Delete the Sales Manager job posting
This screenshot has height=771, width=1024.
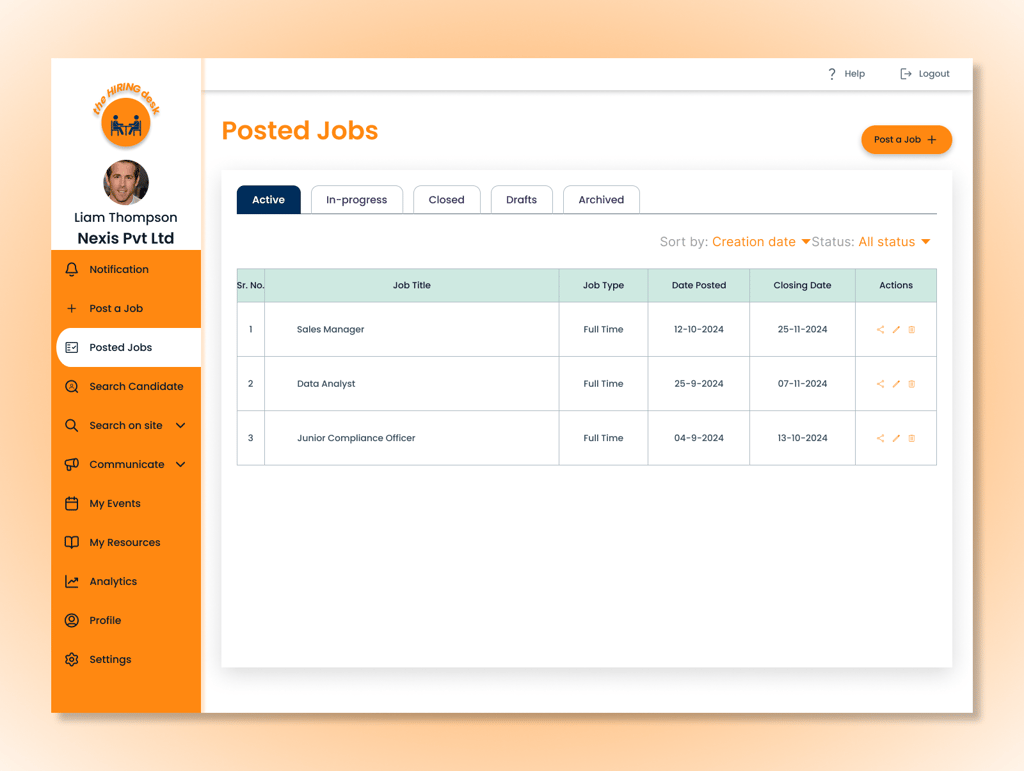point(912,330)
